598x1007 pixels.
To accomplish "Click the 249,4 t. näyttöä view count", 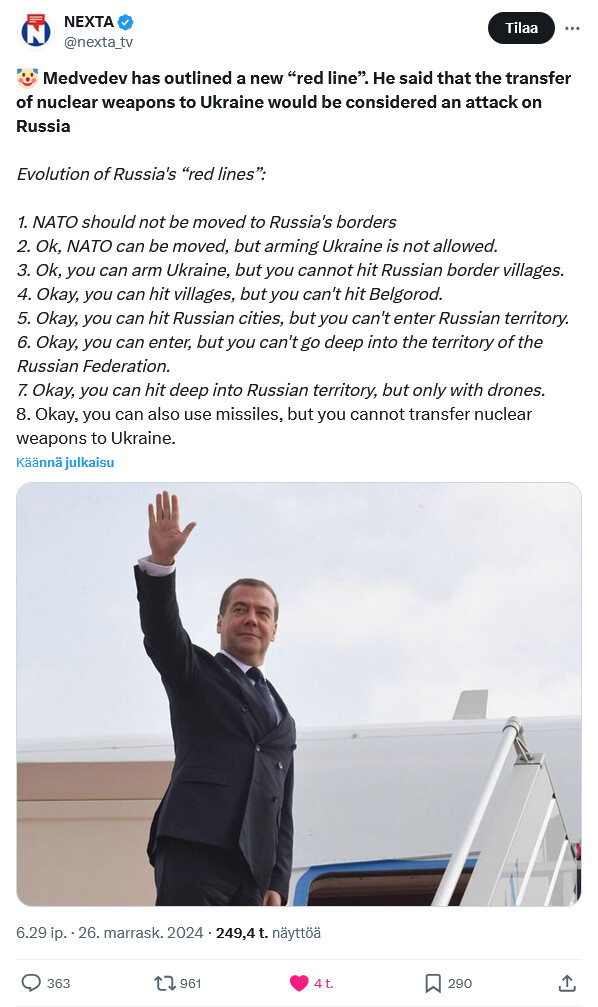I will pos(268,933).
